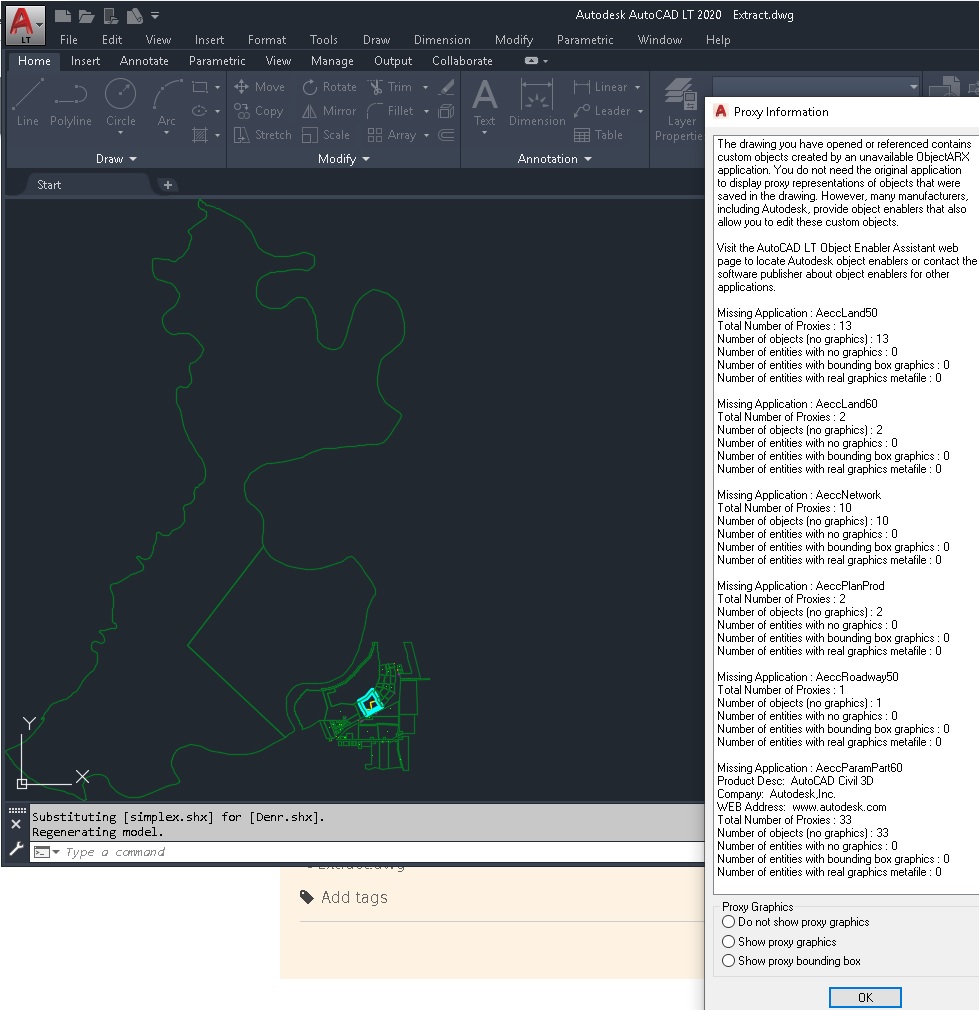Click the Copy tool
This screenshot has width=979, height=1010.
point(258,111)
